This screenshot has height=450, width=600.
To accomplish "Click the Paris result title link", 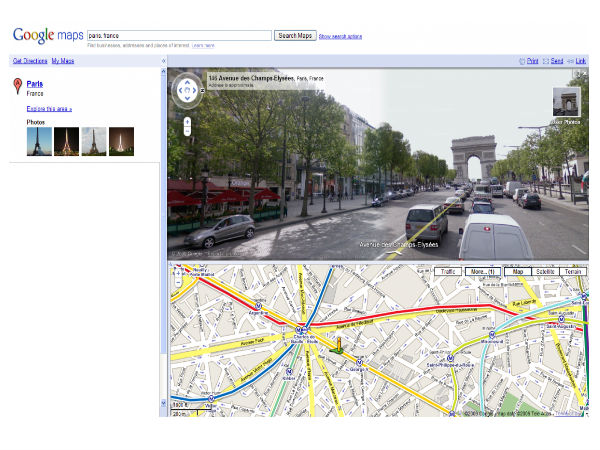I will pos(35,84).
